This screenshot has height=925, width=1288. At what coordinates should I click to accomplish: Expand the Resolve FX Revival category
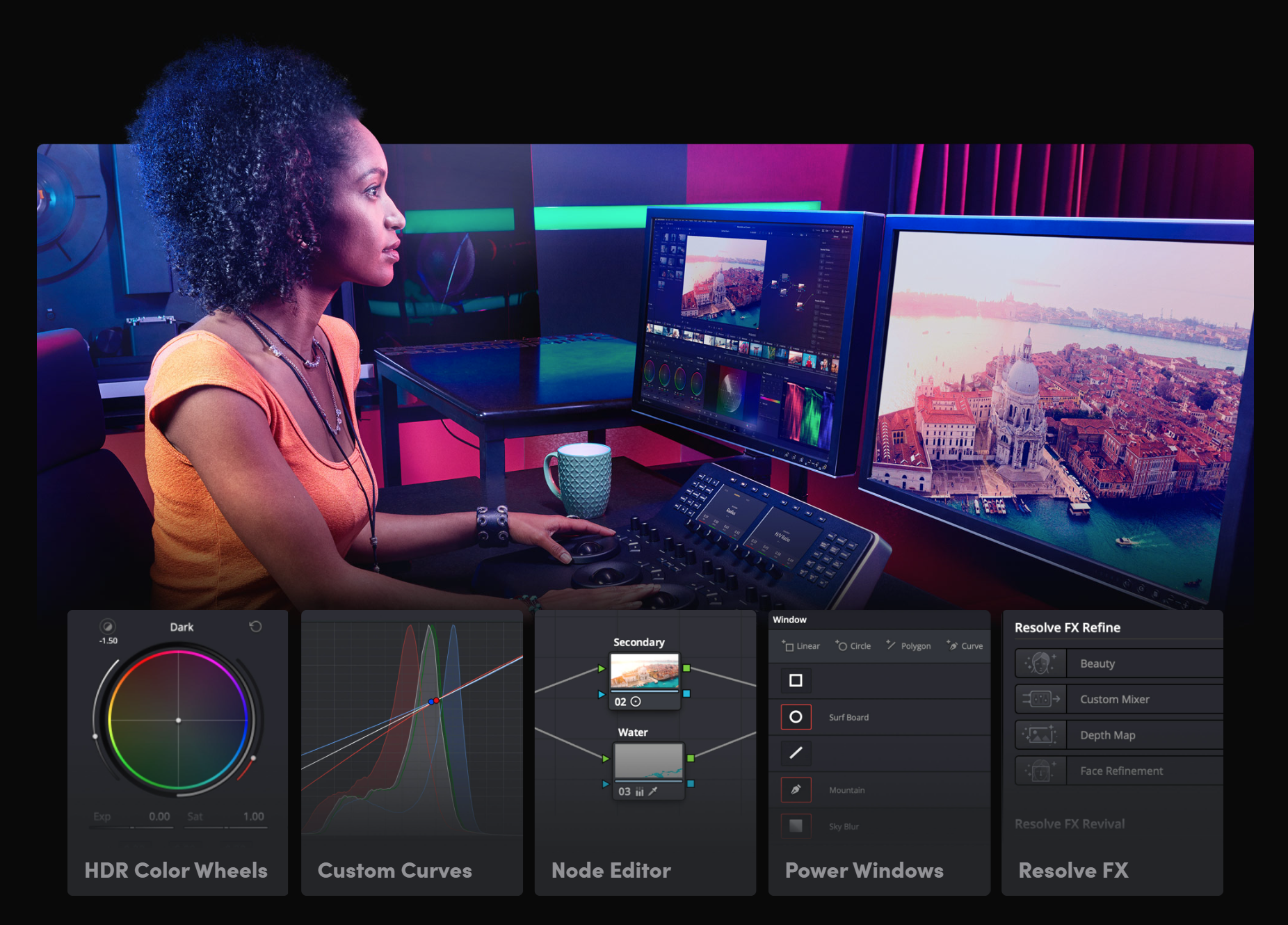click(x=1069, y=824)
